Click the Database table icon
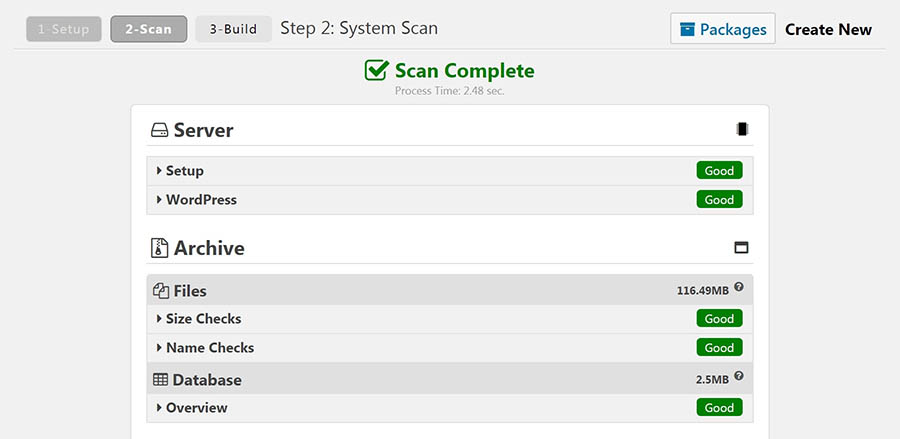 click(x=160, y=380)
